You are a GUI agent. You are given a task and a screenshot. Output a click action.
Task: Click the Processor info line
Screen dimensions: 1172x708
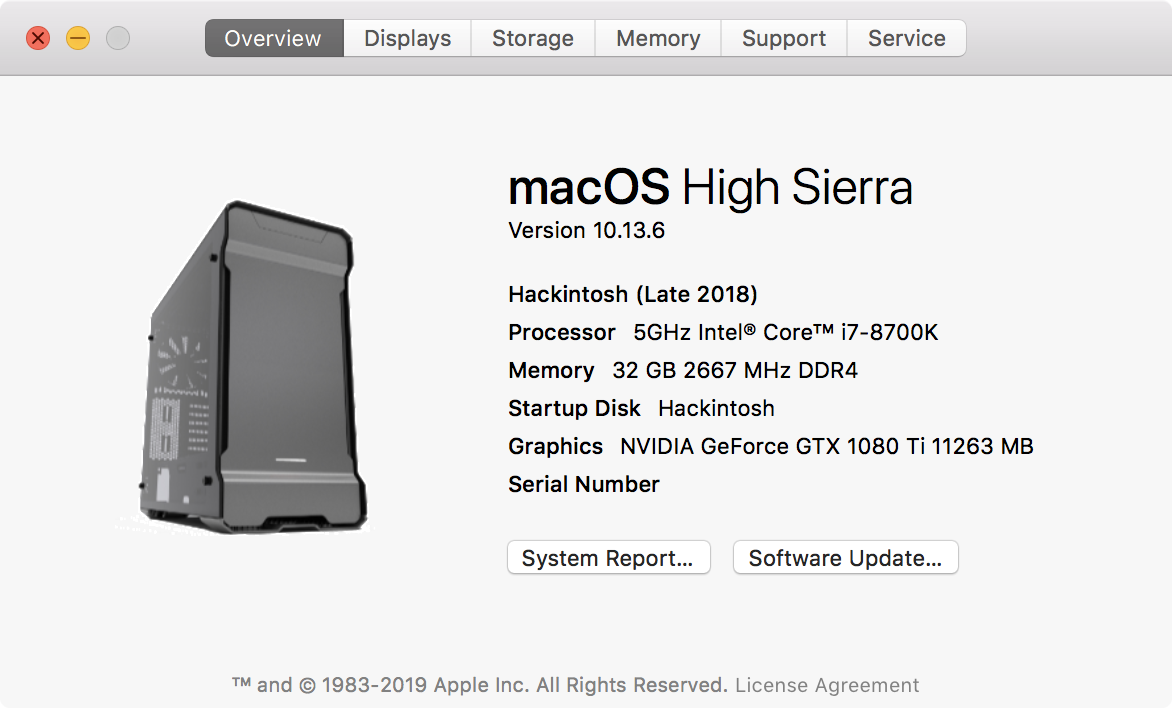pos(723,332)
